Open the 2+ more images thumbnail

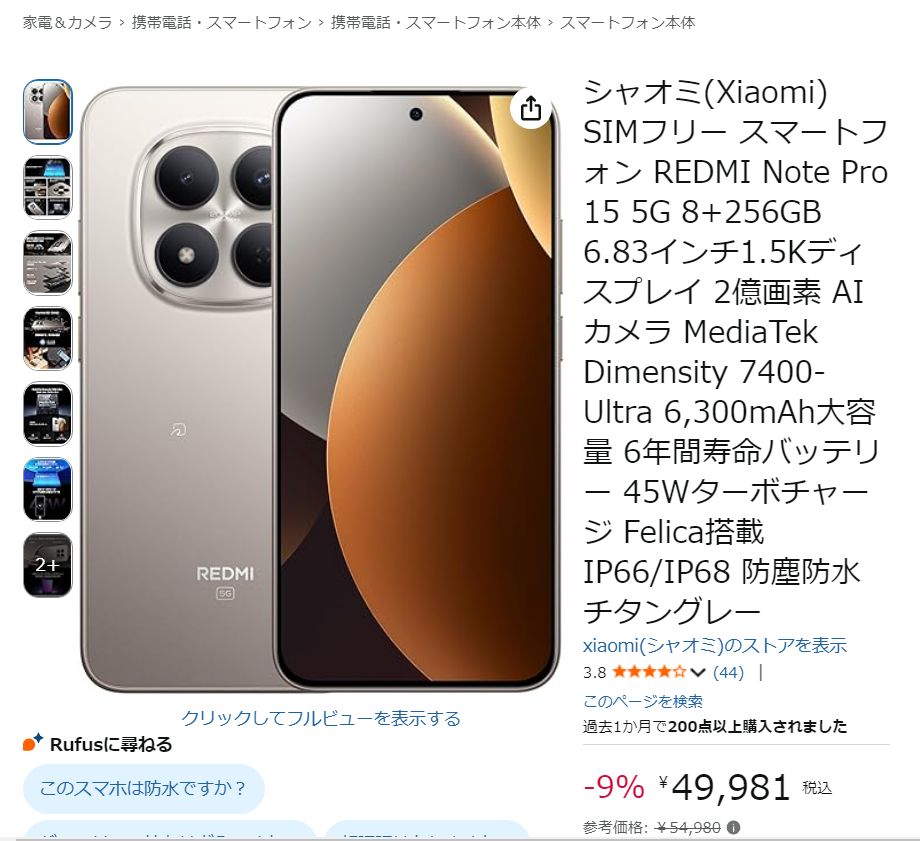[x=48, y=565]
